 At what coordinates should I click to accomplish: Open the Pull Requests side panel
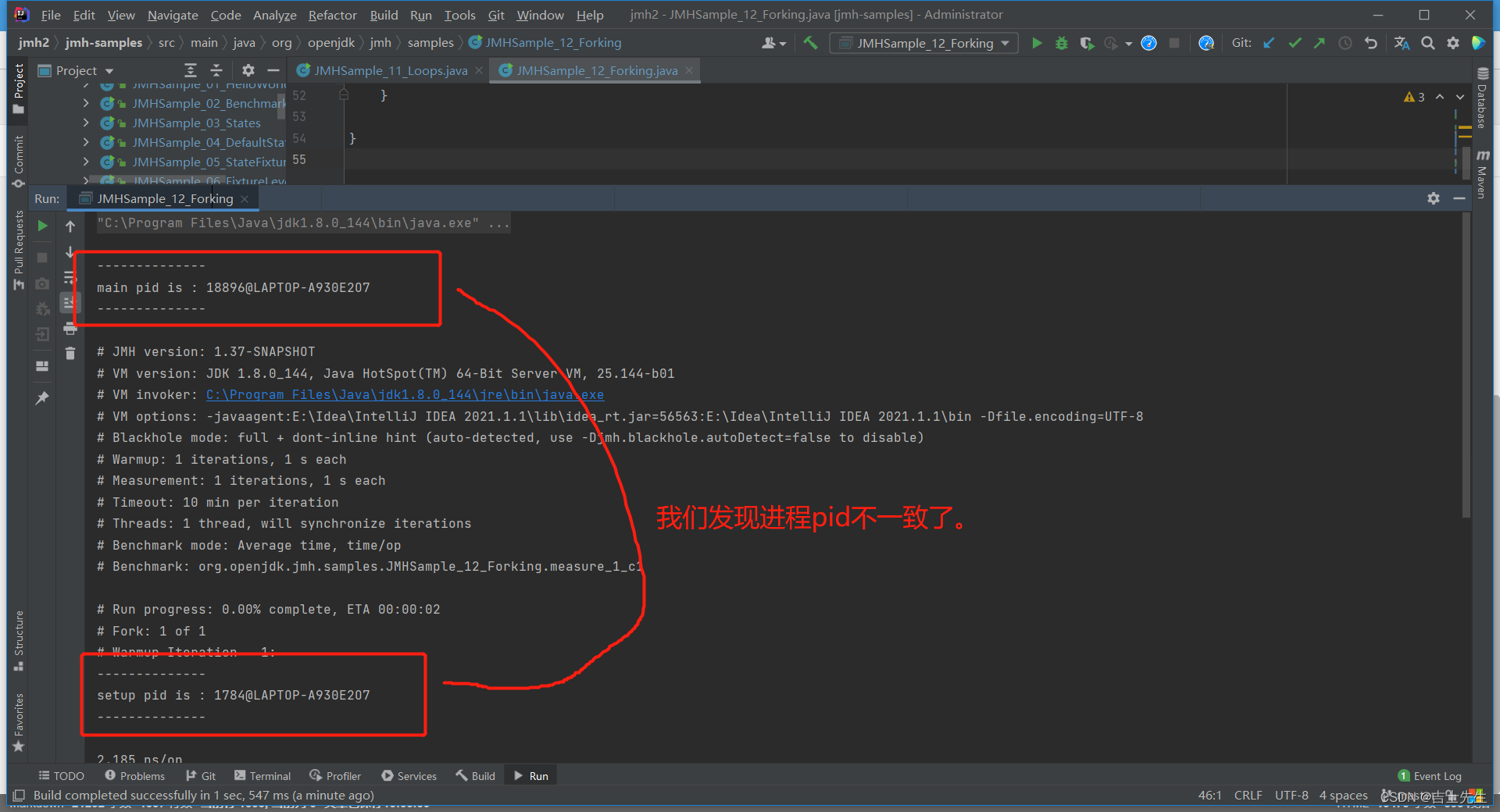tap(19, 250)
